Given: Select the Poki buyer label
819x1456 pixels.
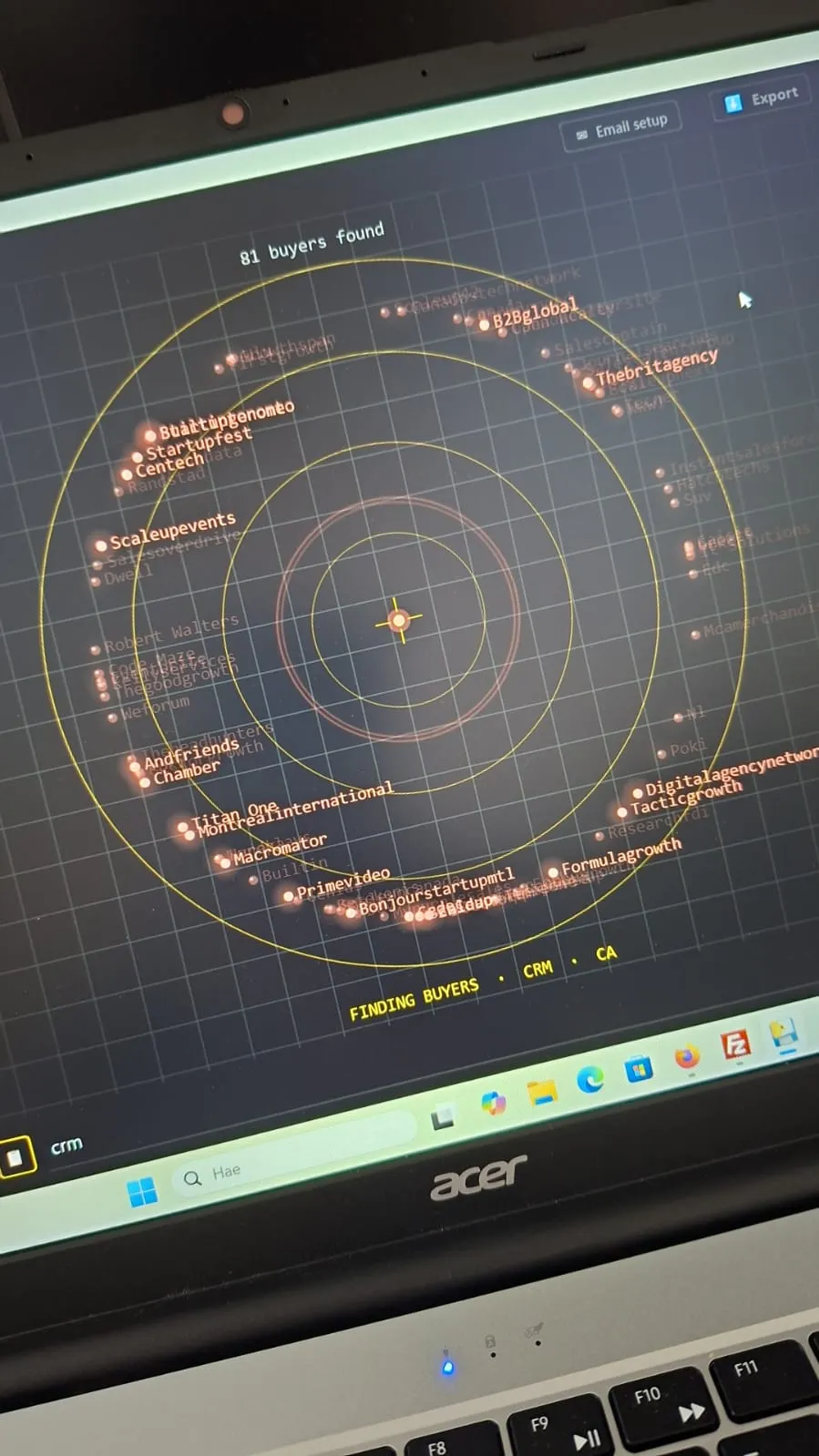Looking at the screenshot, I should pos(689,748).
